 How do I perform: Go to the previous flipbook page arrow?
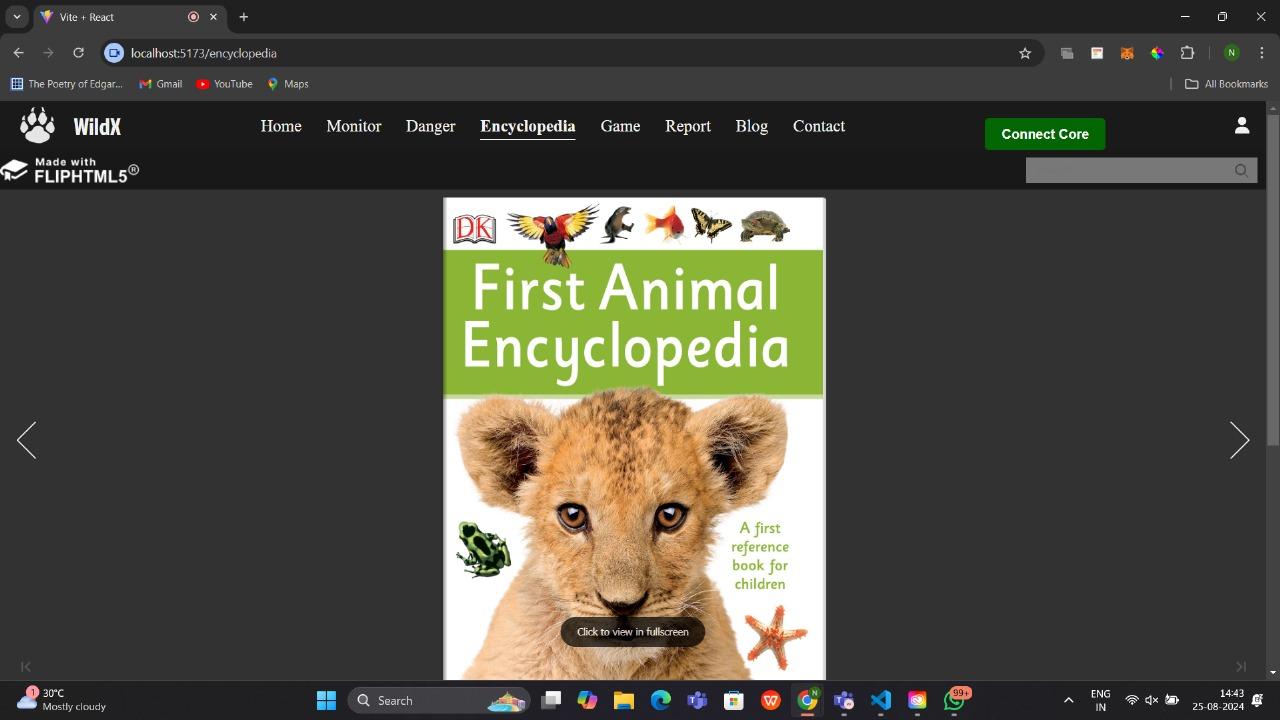tap(26, 440)
